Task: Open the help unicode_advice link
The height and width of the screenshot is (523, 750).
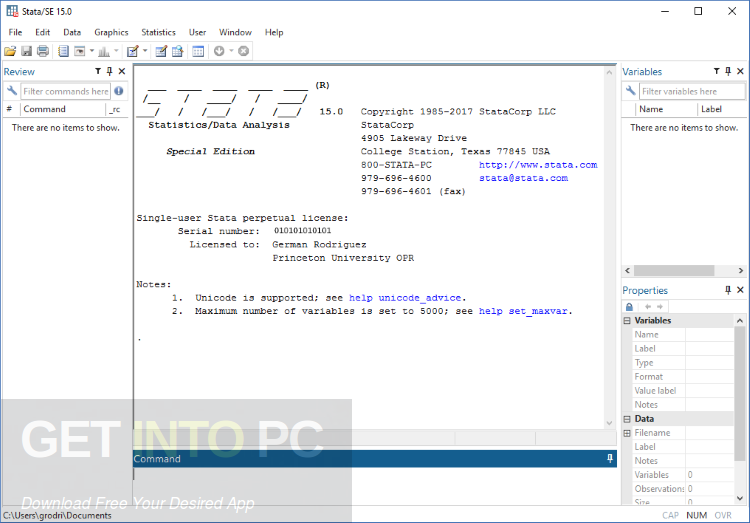Action: click(406, 298)
